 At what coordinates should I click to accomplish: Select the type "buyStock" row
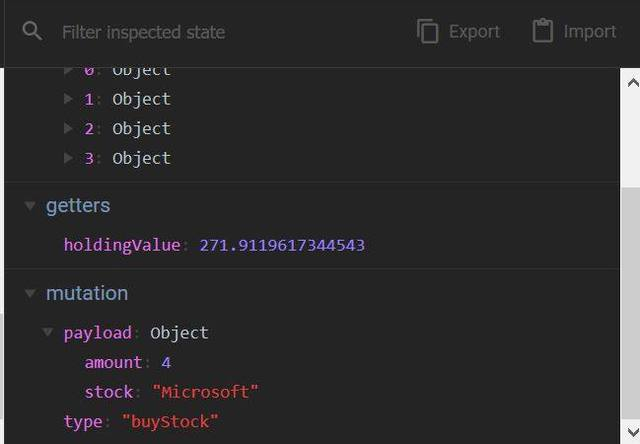140,422
